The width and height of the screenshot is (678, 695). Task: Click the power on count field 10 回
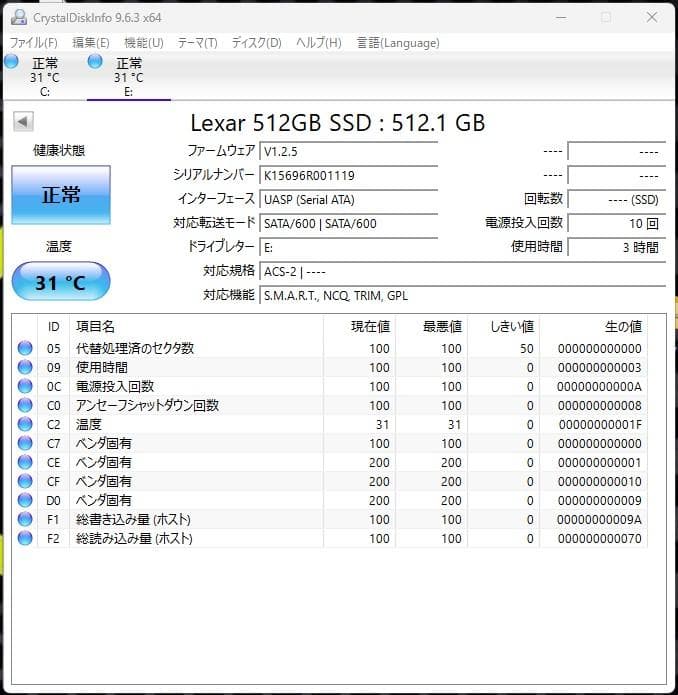[617, 223]
